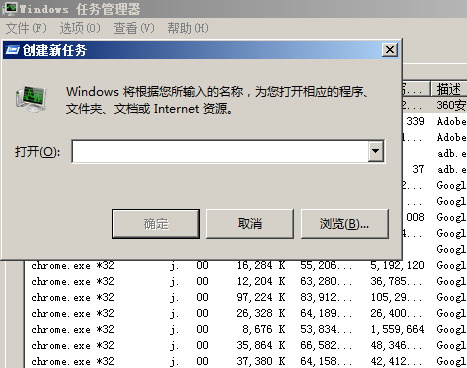Viewport: 467px width, 368px height.
Task: Click the 创建新任务 dialog title icon
Action: [13, 50]
